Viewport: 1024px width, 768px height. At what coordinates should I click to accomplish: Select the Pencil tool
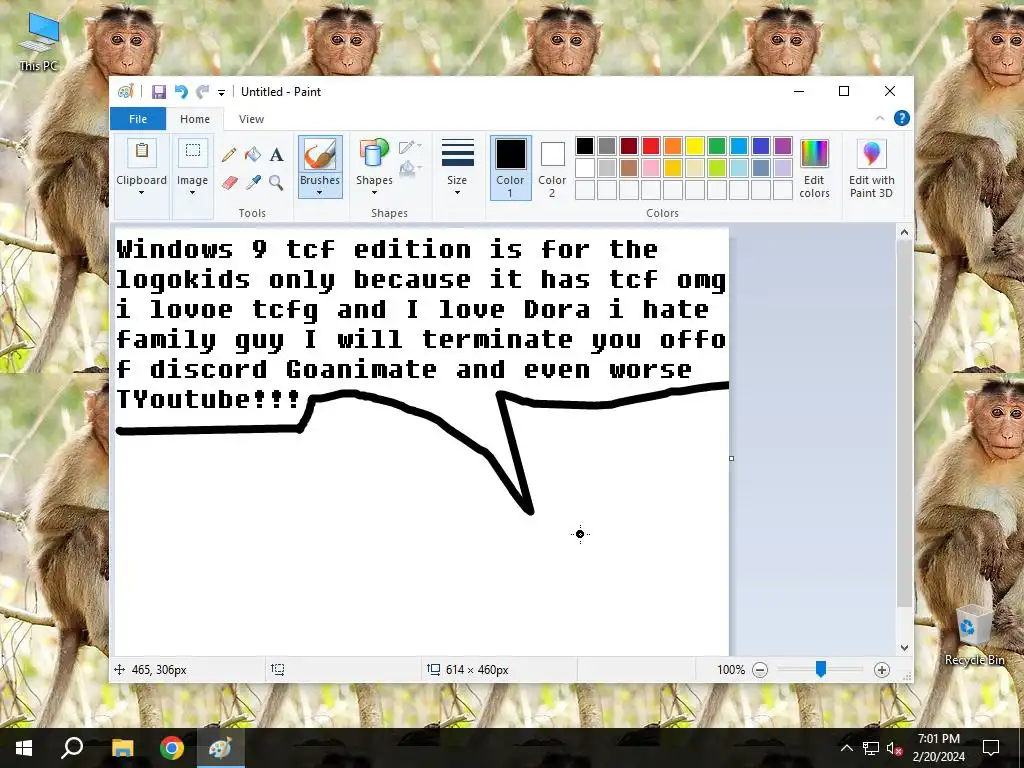229,155
